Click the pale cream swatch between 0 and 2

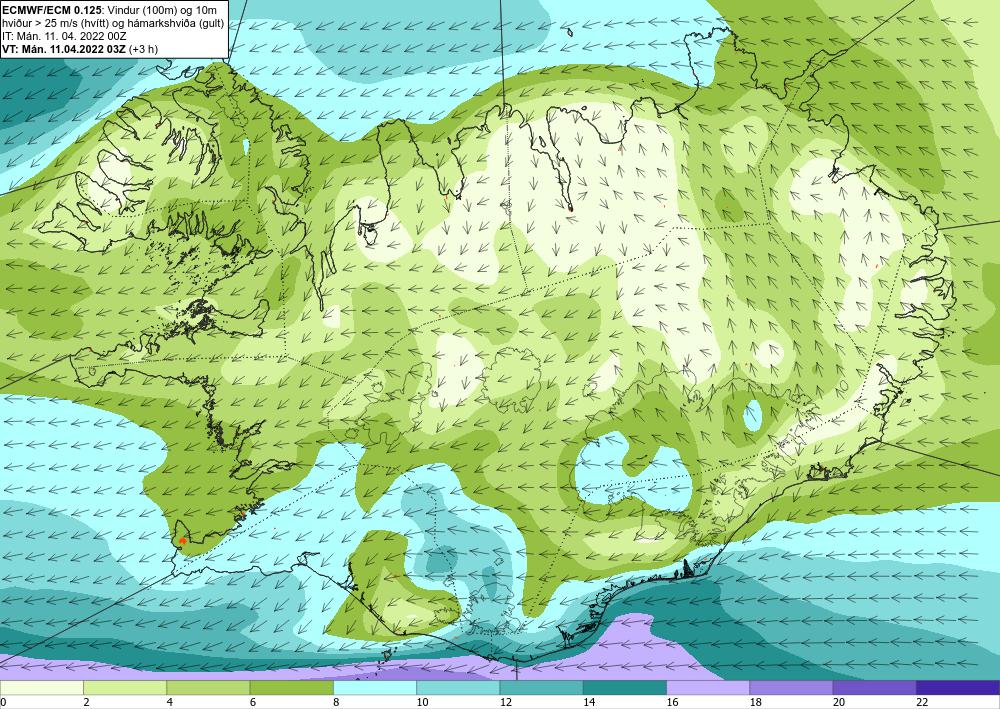pos(41,687)
